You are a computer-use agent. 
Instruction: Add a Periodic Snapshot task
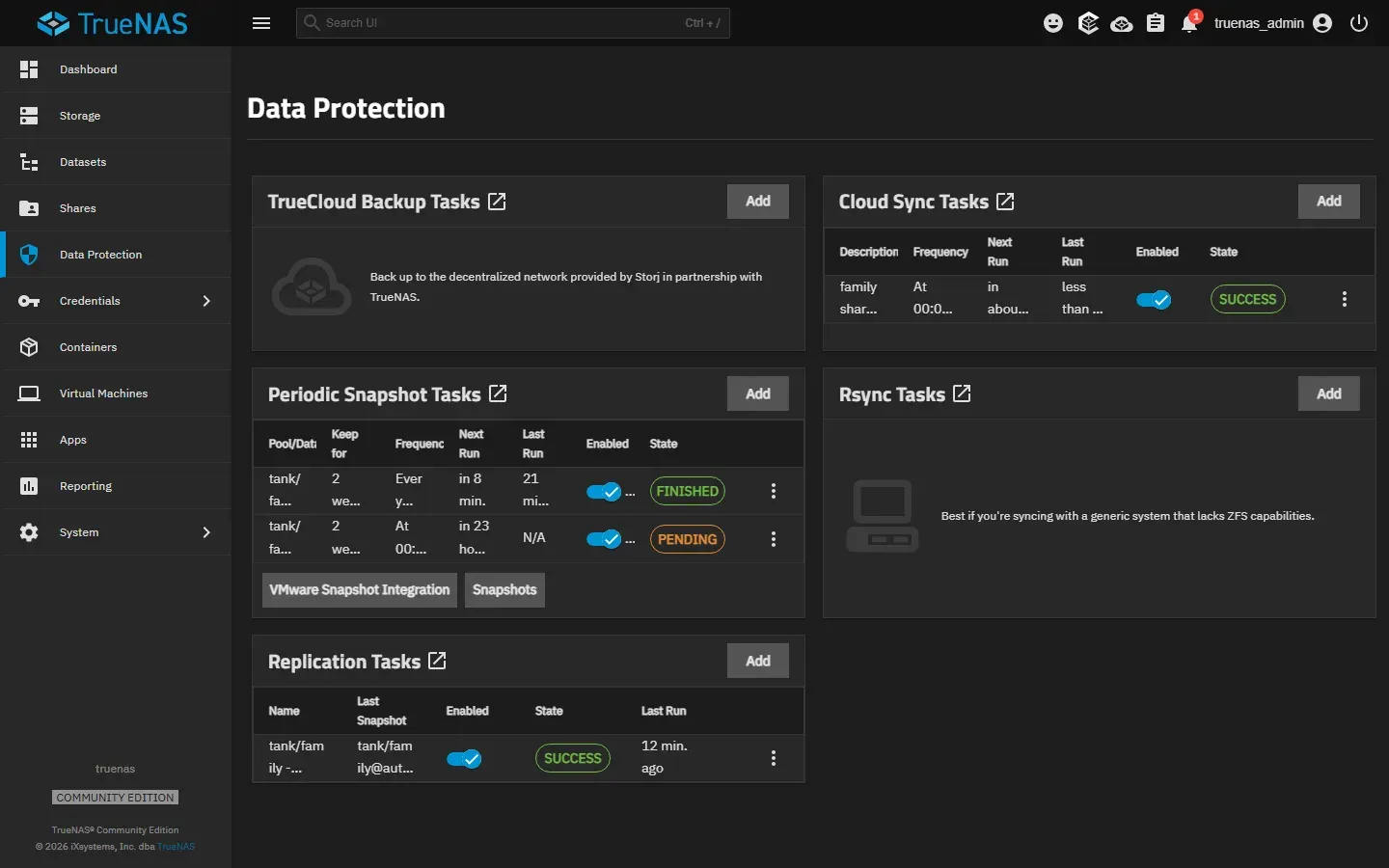[x=758, y=393]
